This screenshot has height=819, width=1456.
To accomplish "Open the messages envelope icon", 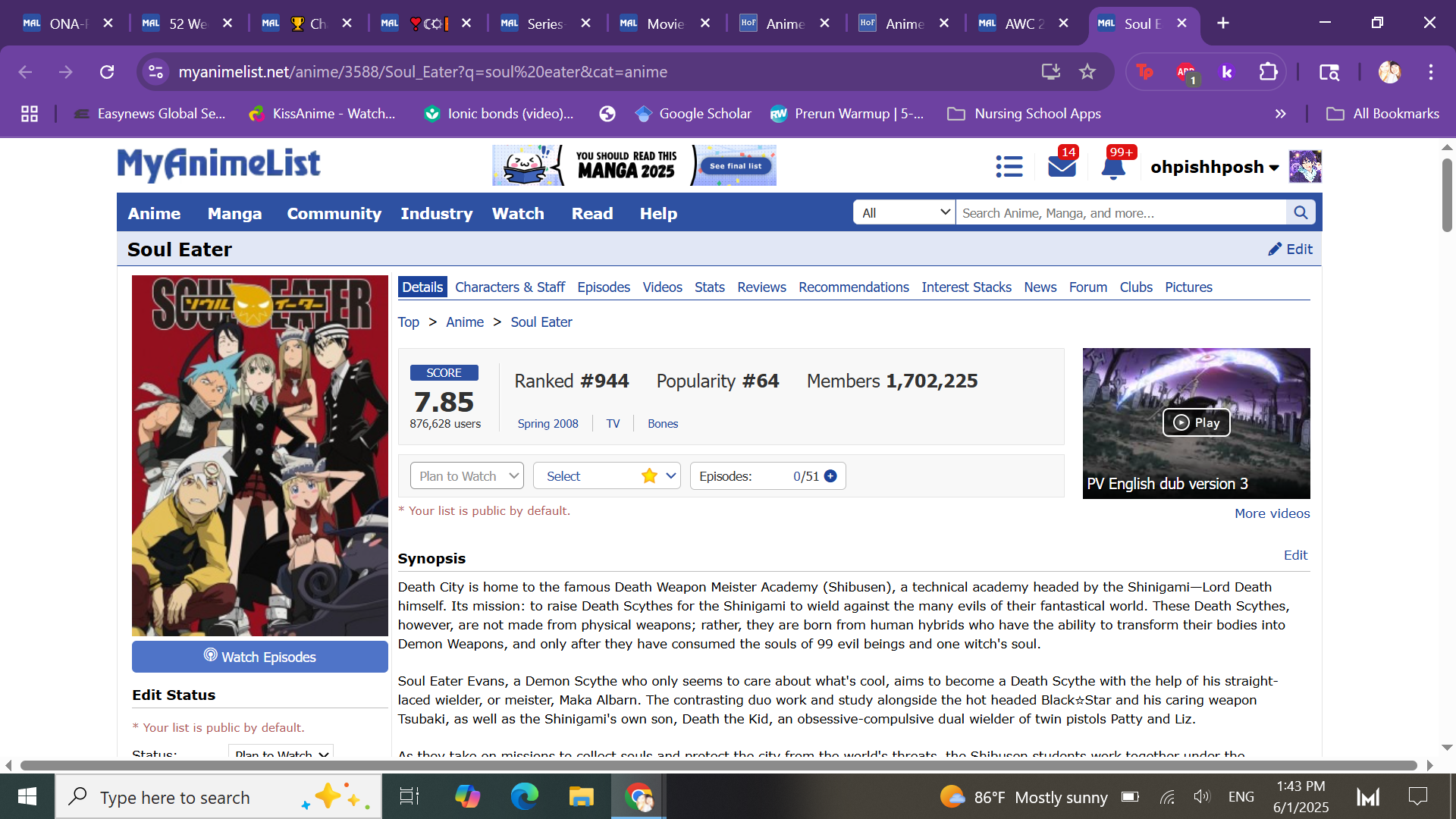I will pos(1062,167).
